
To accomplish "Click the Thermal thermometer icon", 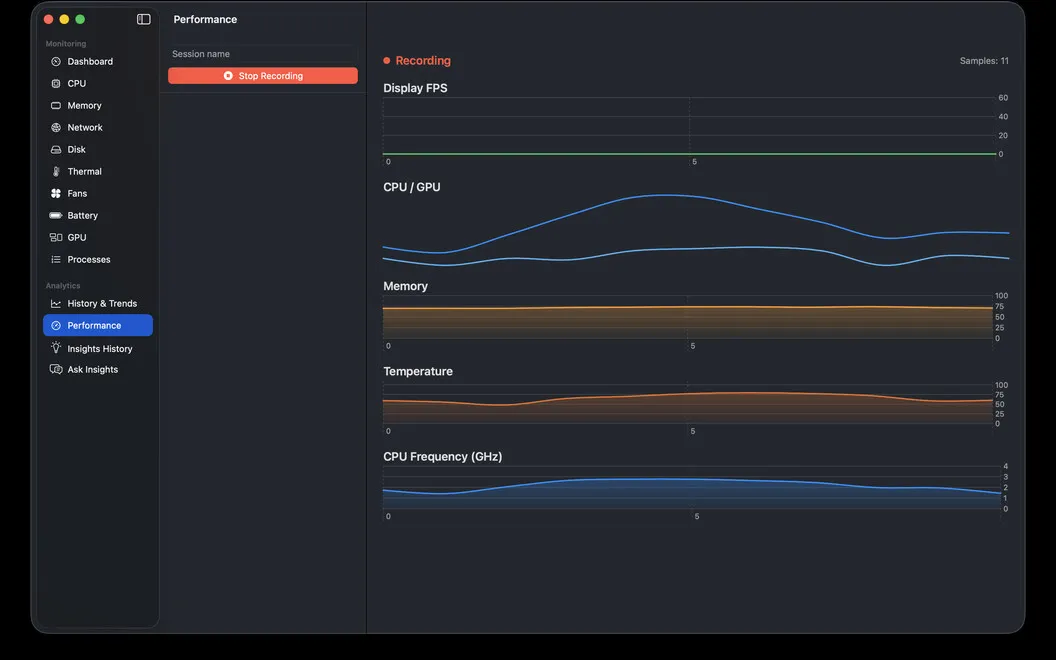I will pos(56,172).
